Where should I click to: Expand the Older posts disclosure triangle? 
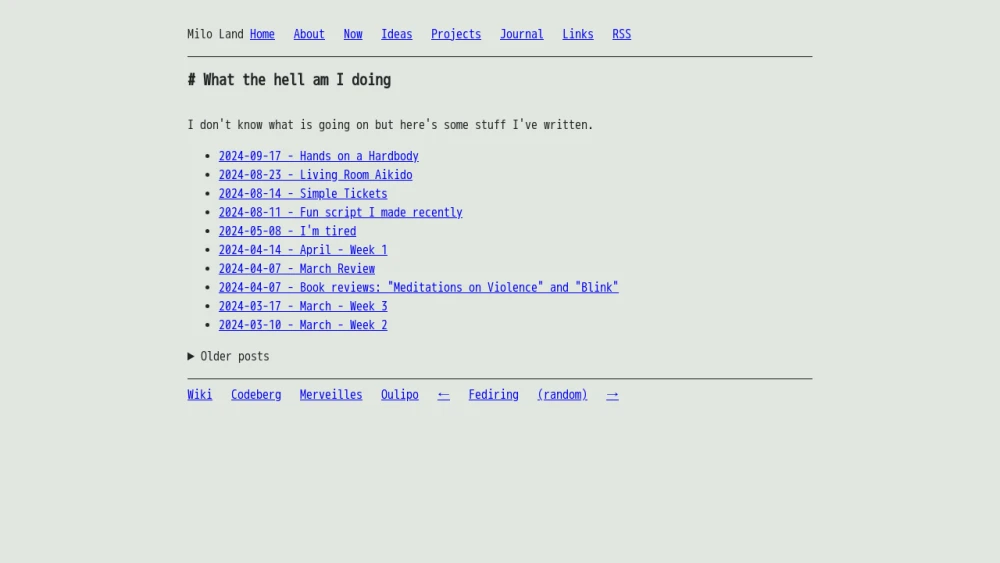coord(191,356)
